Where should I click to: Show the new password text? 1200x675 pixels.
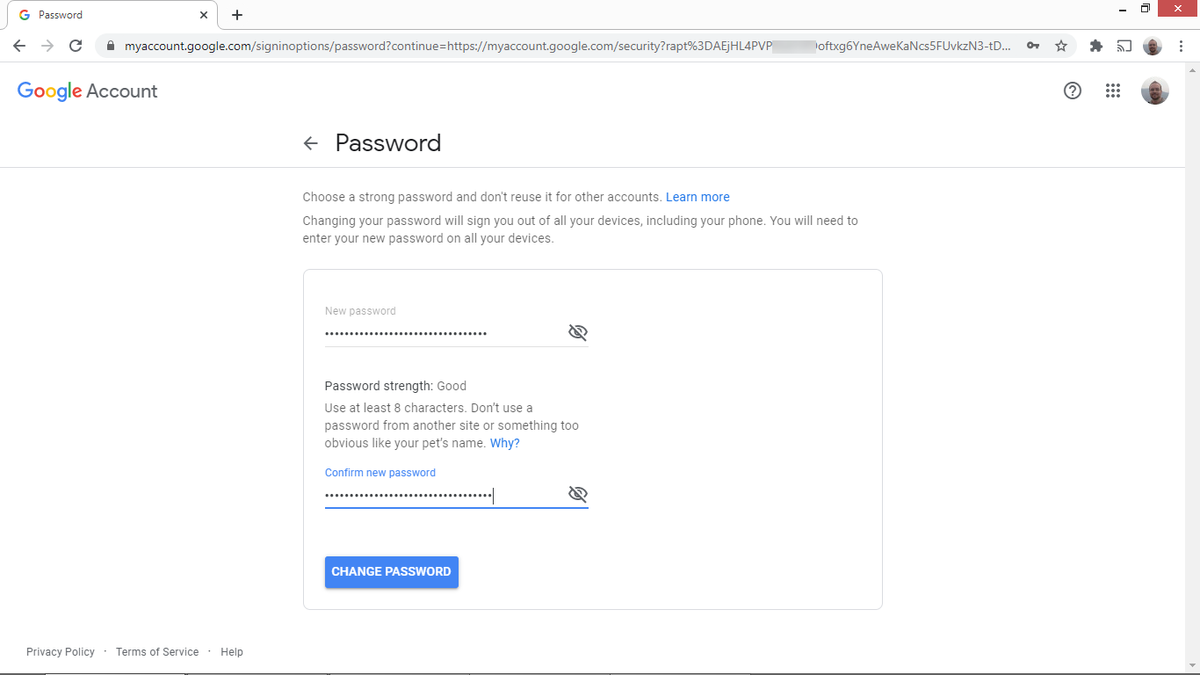[x=577, y=331]
